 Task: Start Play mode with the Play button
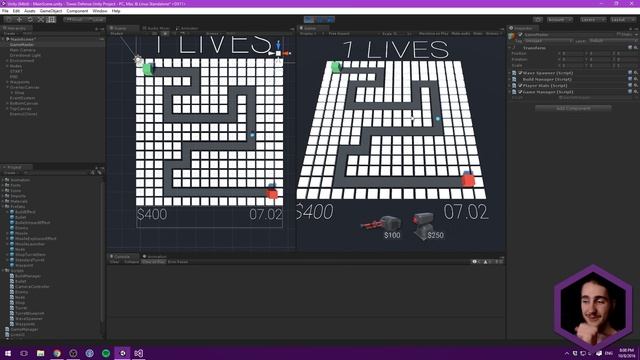[309, 20]
